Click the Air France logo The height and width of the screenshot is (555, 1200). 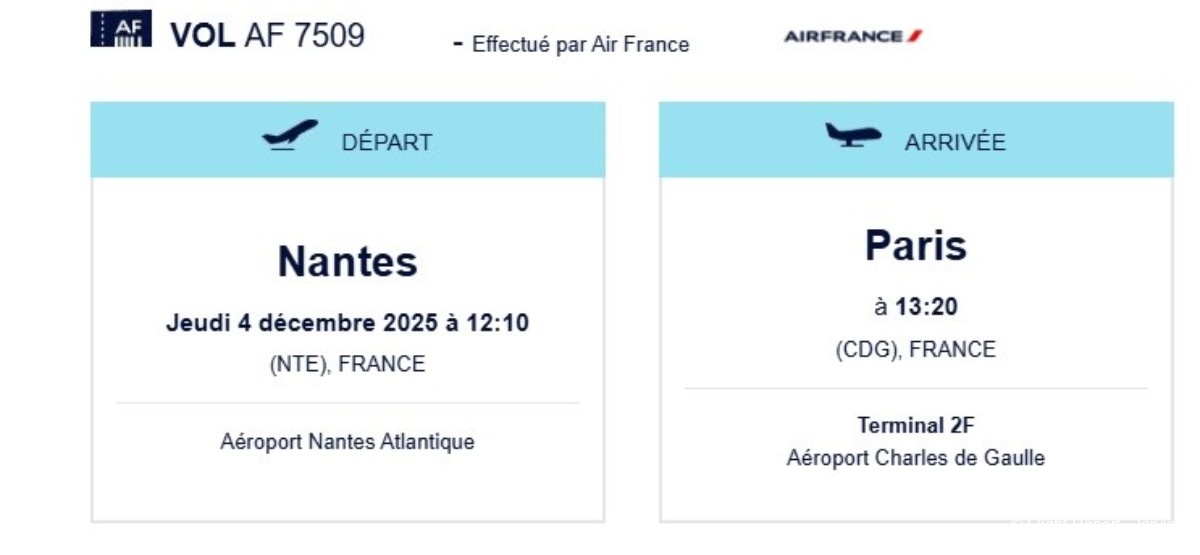[853, 36]
